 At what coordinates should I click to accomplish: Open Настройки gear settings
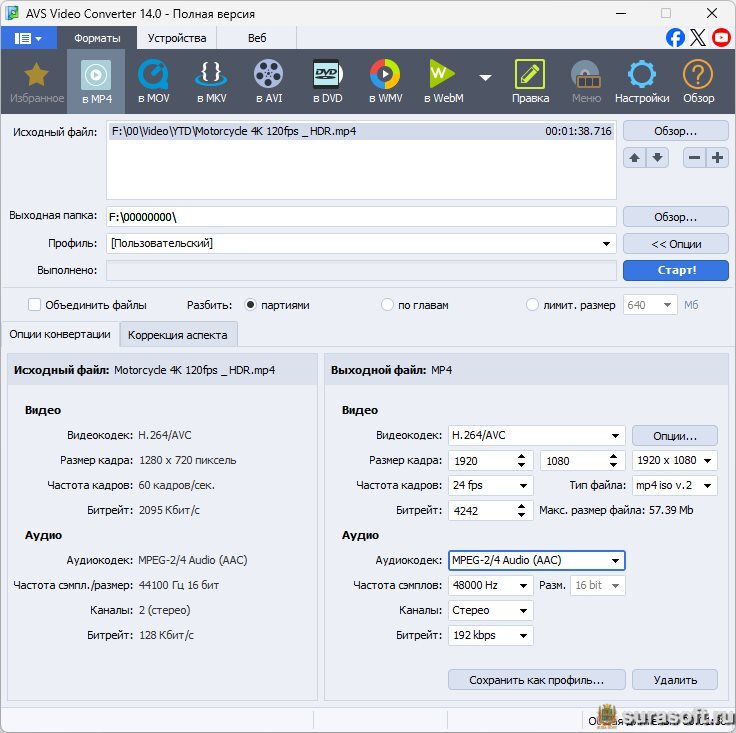click(x=642, y=82)
